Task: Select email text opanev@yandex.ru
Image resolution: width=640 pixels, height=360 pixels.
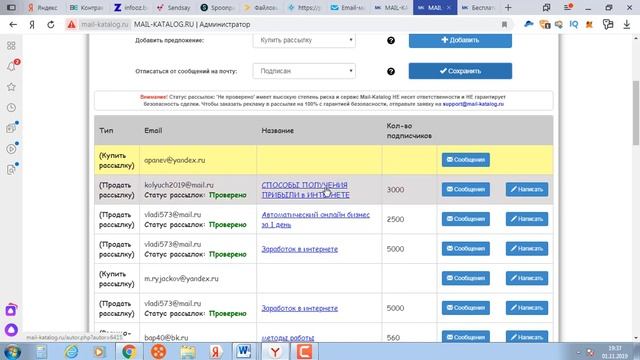Action: coord(175,160)
